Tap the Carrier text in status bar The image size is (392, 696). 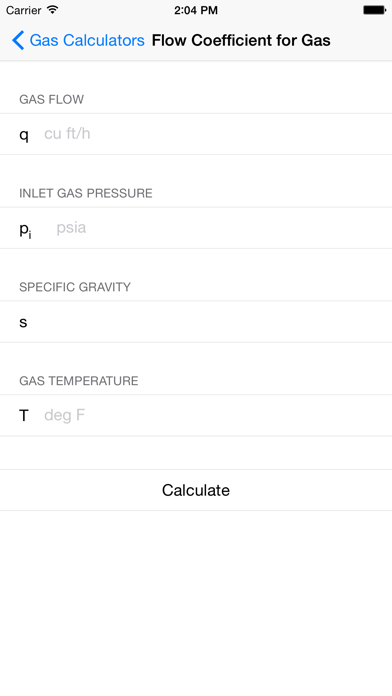tap(24, 10)
